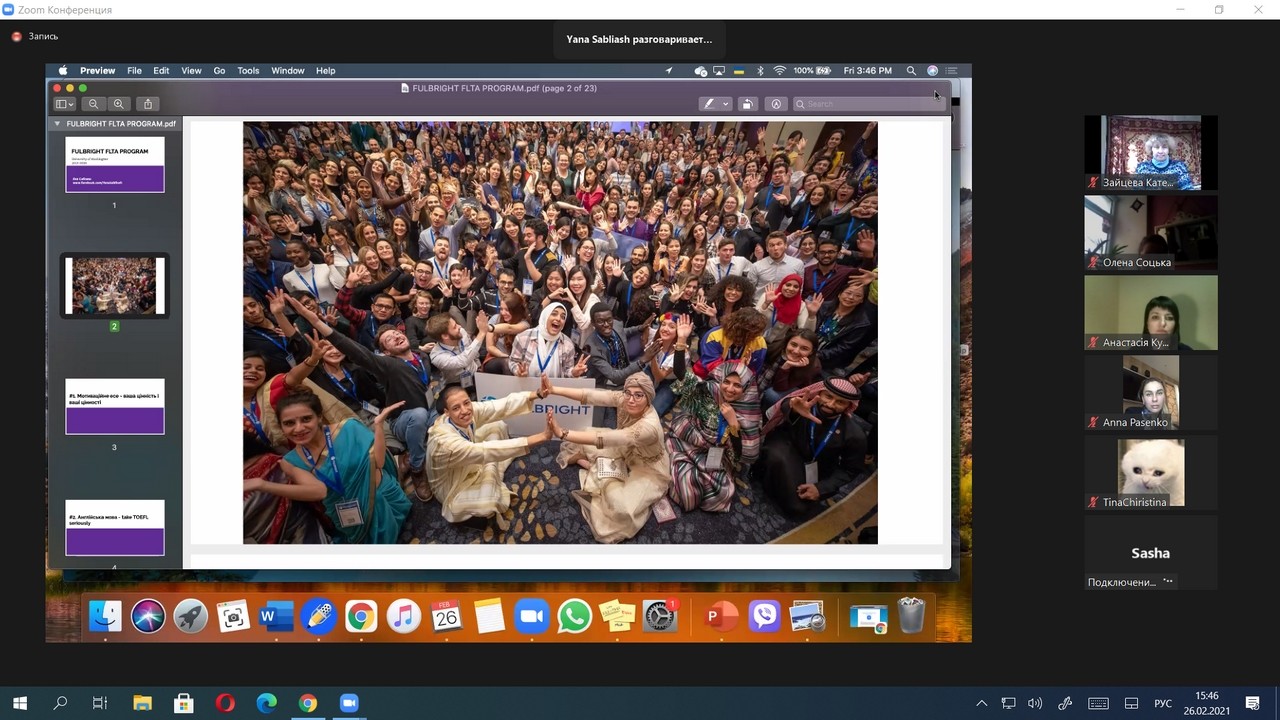The height and width of the screenshot is (720, 1280).
Task: Click the zoom out magnifier in Preview toolbar
Action: [x=93, y=104]
